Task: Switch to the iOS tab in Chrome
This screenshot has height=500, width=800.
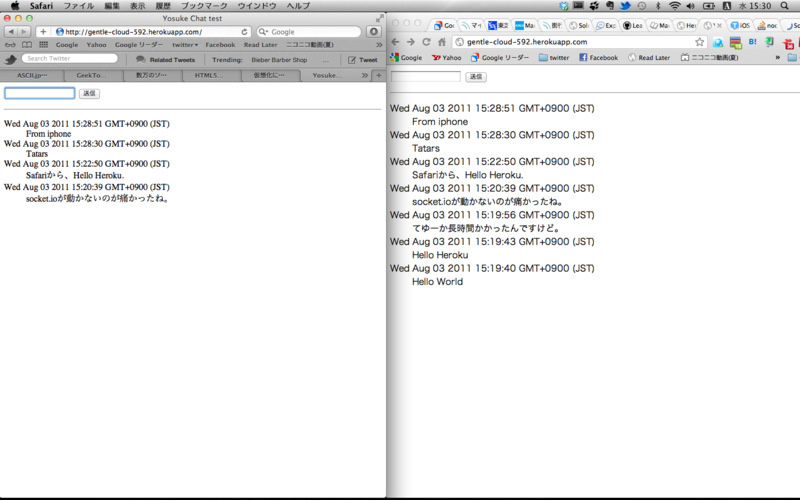Action: (740, 25)
